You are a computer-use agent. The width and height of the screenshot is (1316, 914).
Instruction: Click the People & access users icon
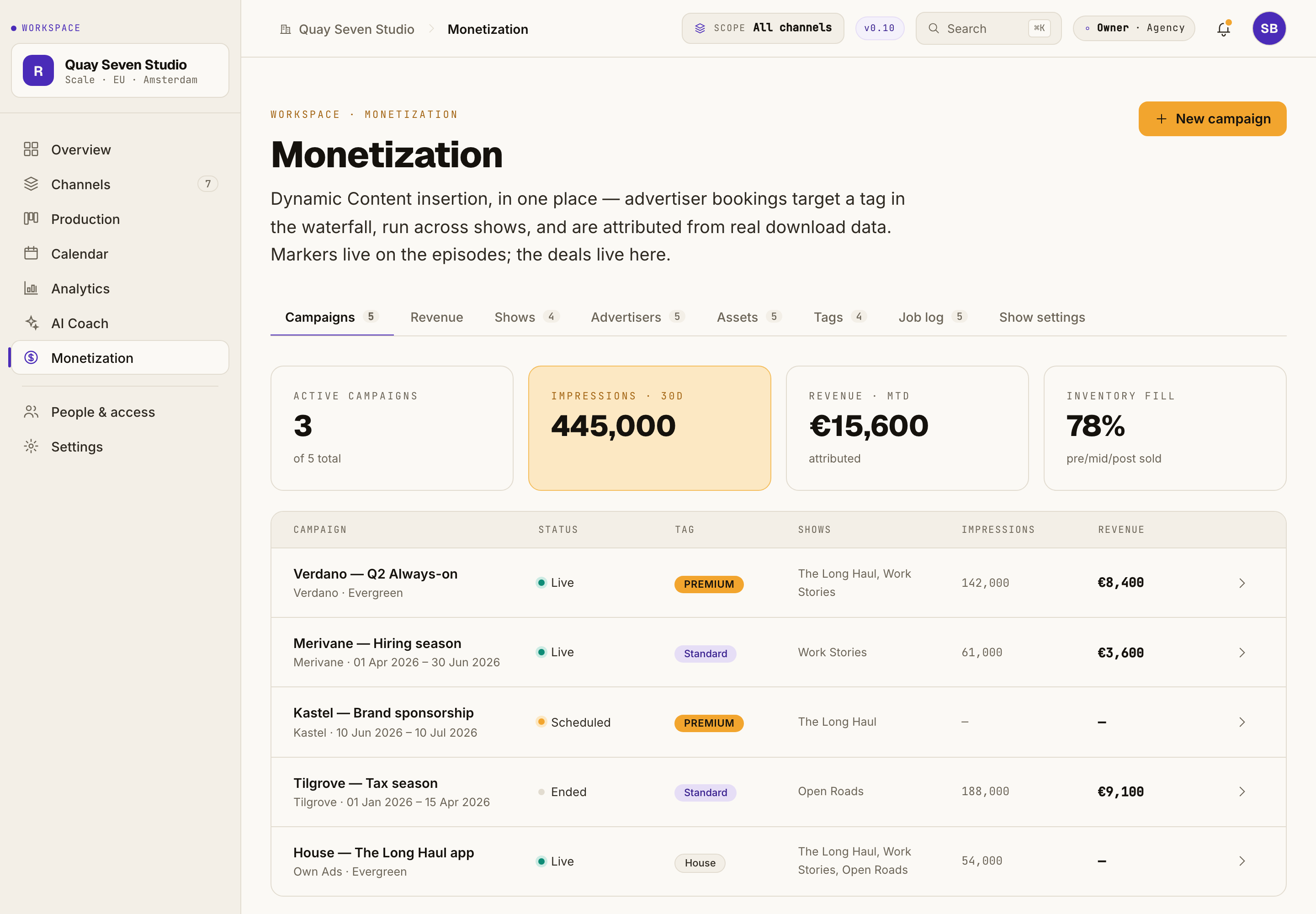click(31, 412)
